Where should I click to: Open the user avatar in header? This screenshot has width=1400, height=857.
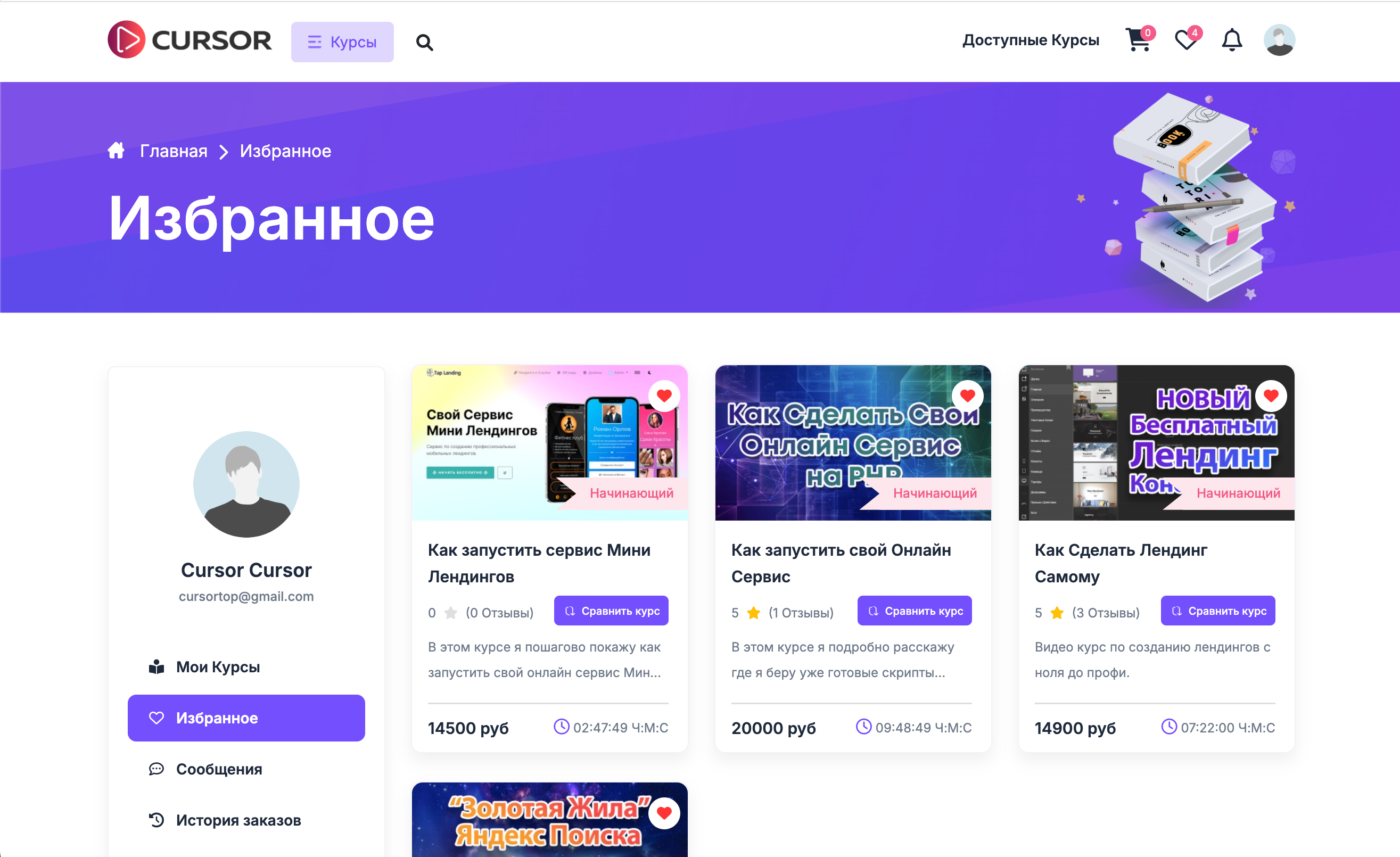tap(1279, 40)
